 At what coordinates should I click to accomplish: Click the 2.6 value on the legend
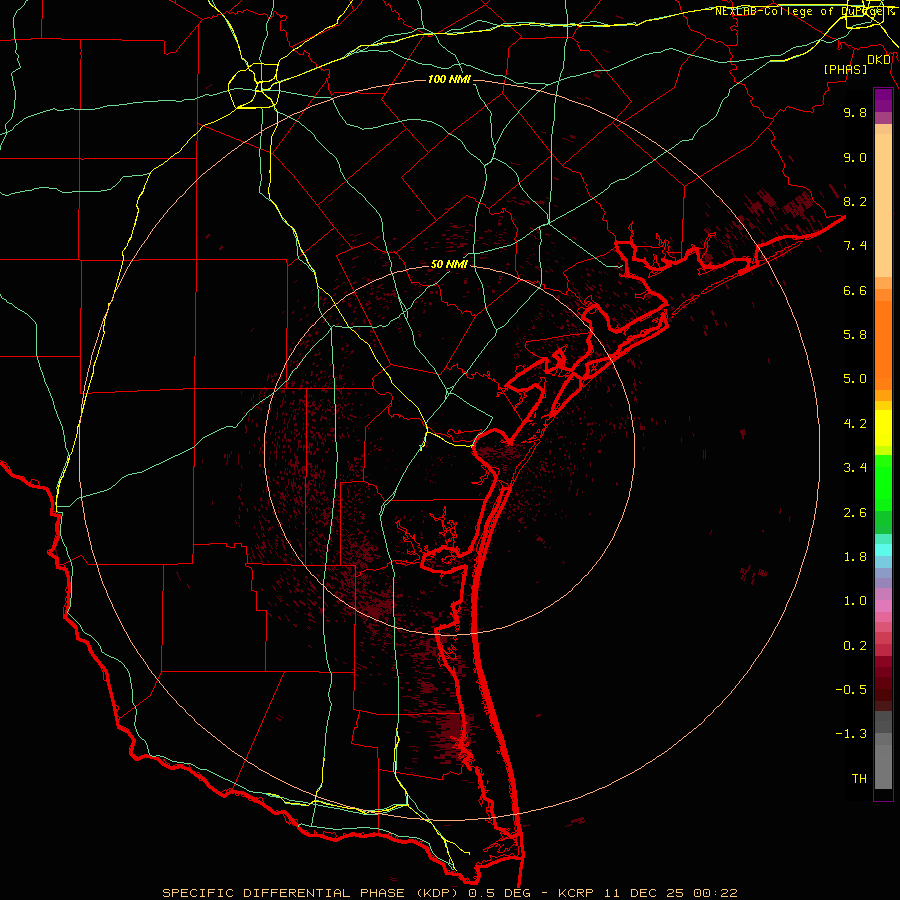point(855,513)
